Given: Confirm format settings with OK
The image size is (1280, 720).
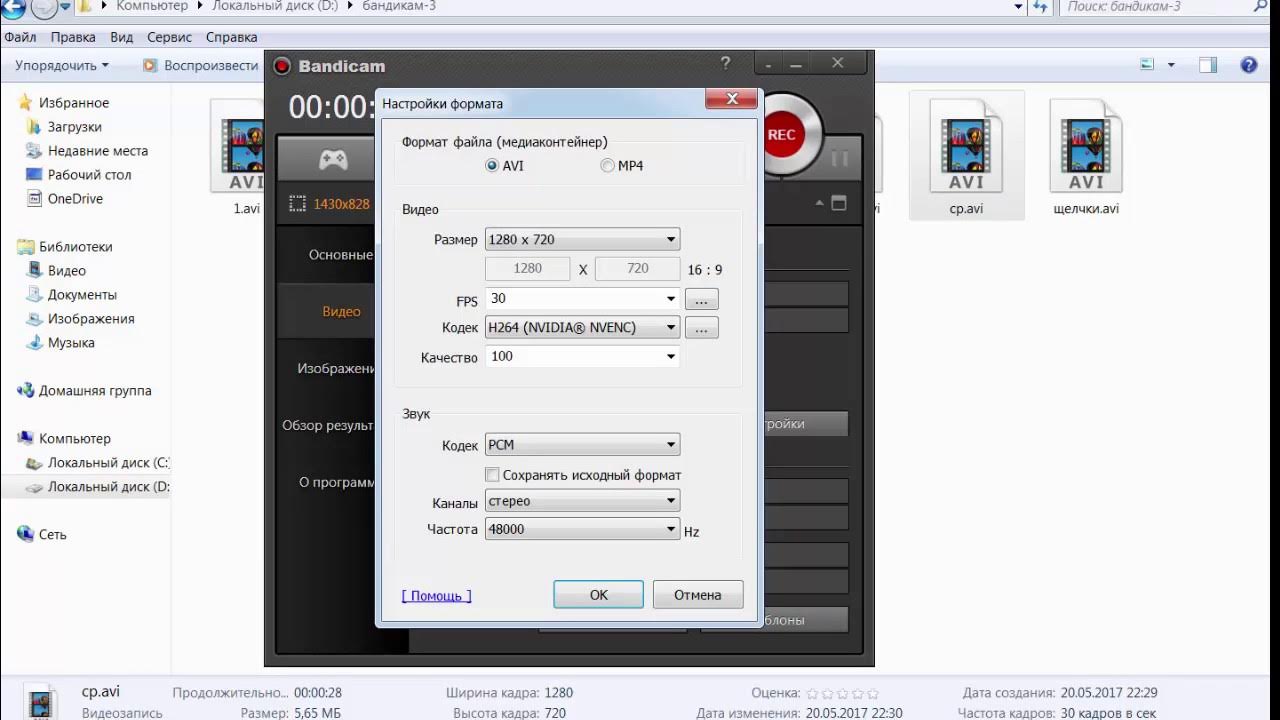Looking at the screenshot, I should (598, 595).
